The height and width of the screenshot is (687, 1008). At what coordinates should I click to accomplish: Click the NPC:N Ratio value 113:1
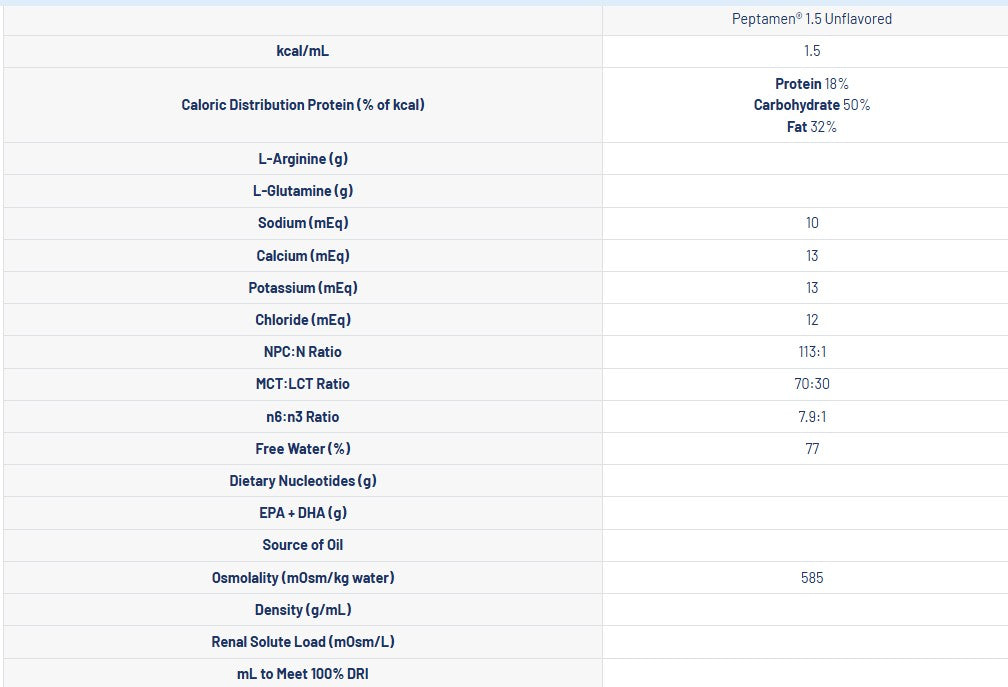pos(811,352)
